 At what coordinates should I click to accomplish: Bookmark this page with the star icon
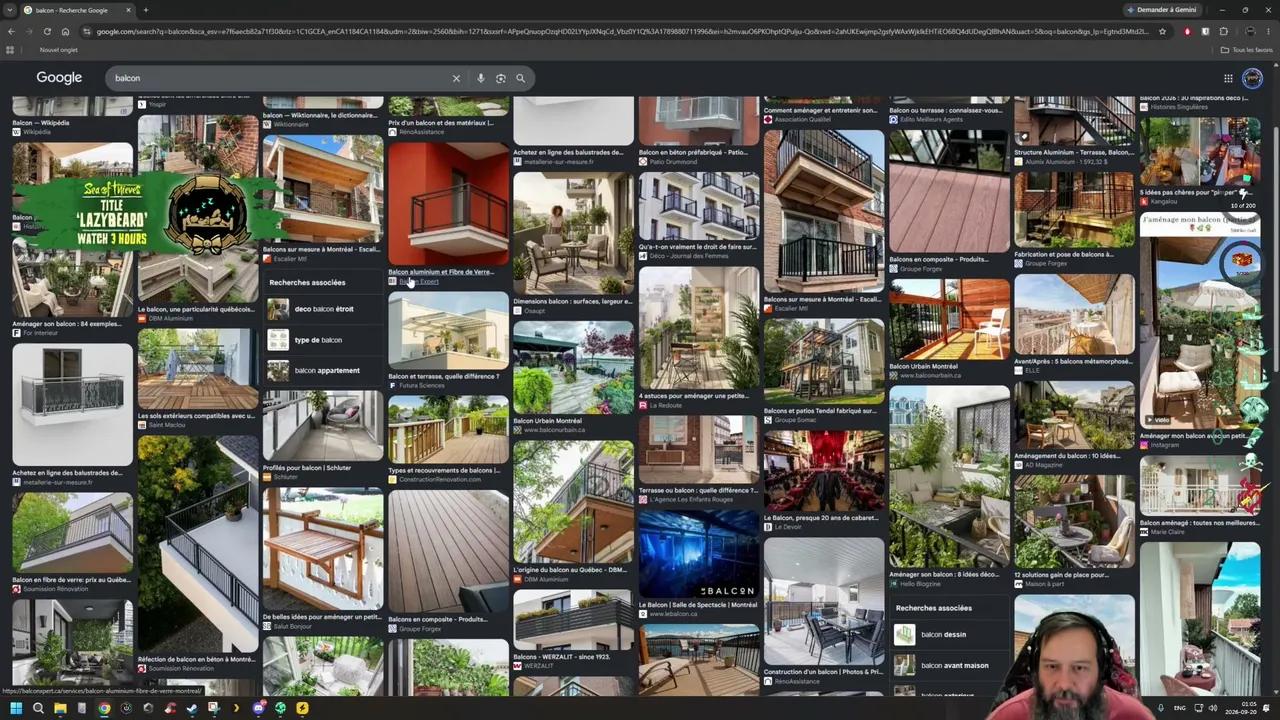(1162, 31)
